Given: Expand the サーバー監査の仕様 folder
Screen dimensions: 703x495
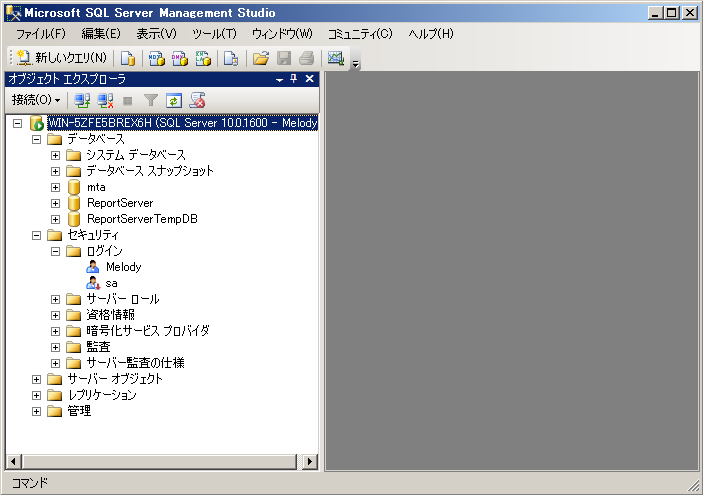Looking at the screenshot, I should [55, 363].
